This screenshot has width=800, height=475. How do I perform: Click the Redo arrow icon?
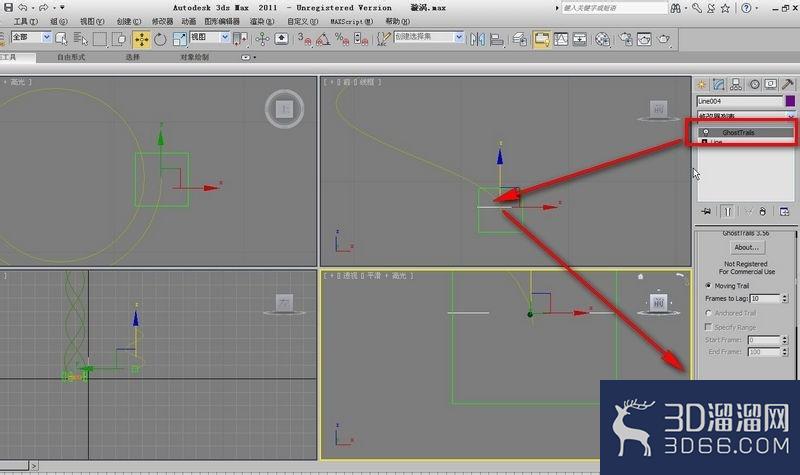point(44,8)
